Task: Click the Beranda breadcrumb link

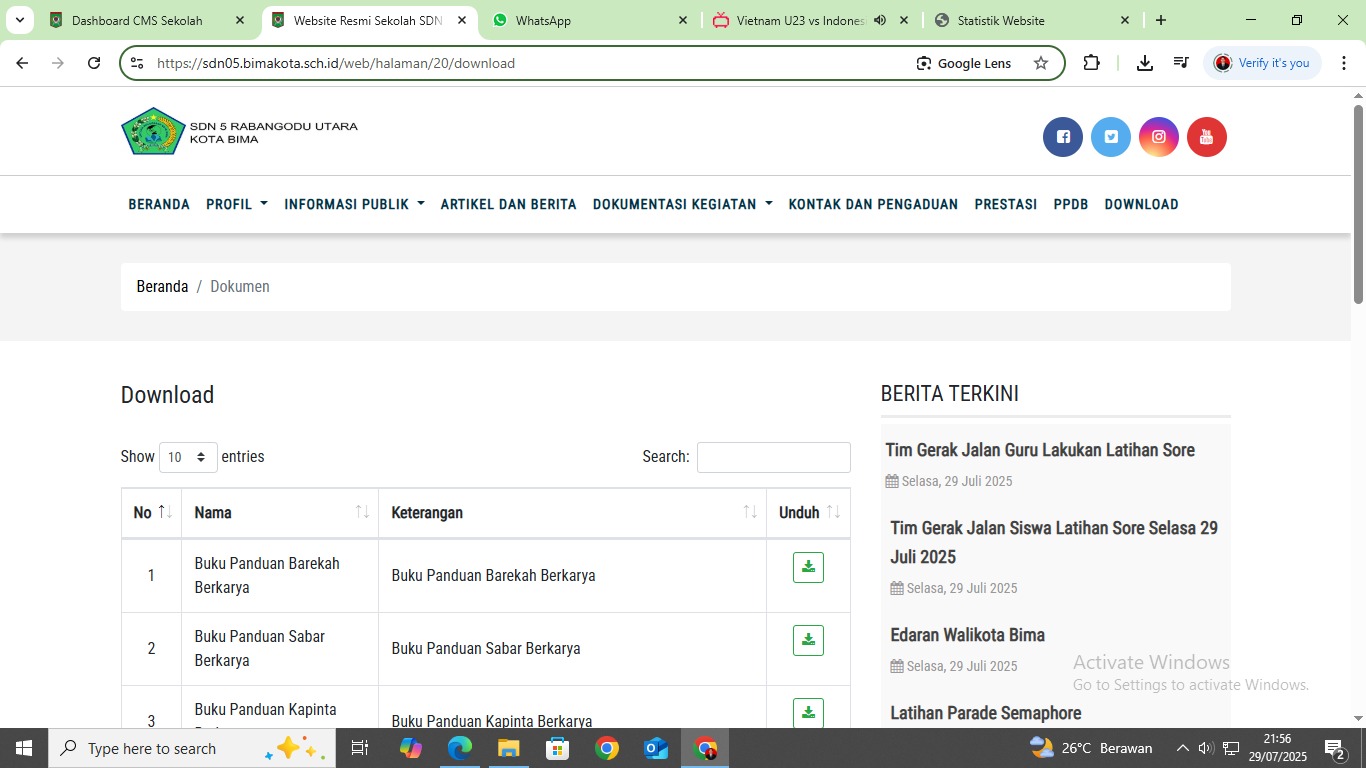Action: point(162,287)
